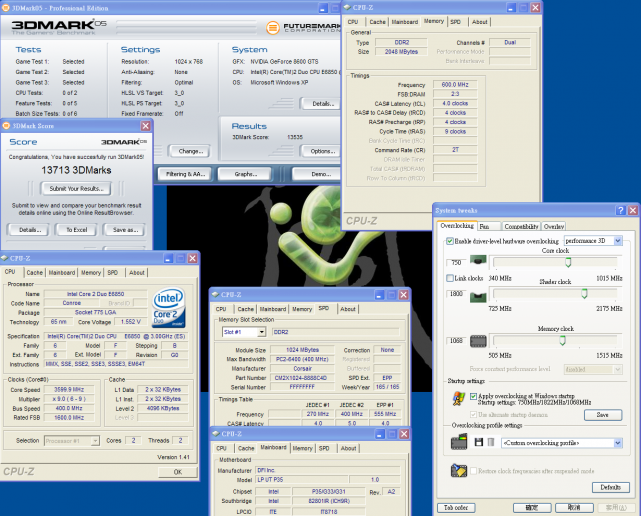The image size is (641, 516).
Task: Click Restore clock frequencies after suspended mode checkbox
Action: coord(473,471)
